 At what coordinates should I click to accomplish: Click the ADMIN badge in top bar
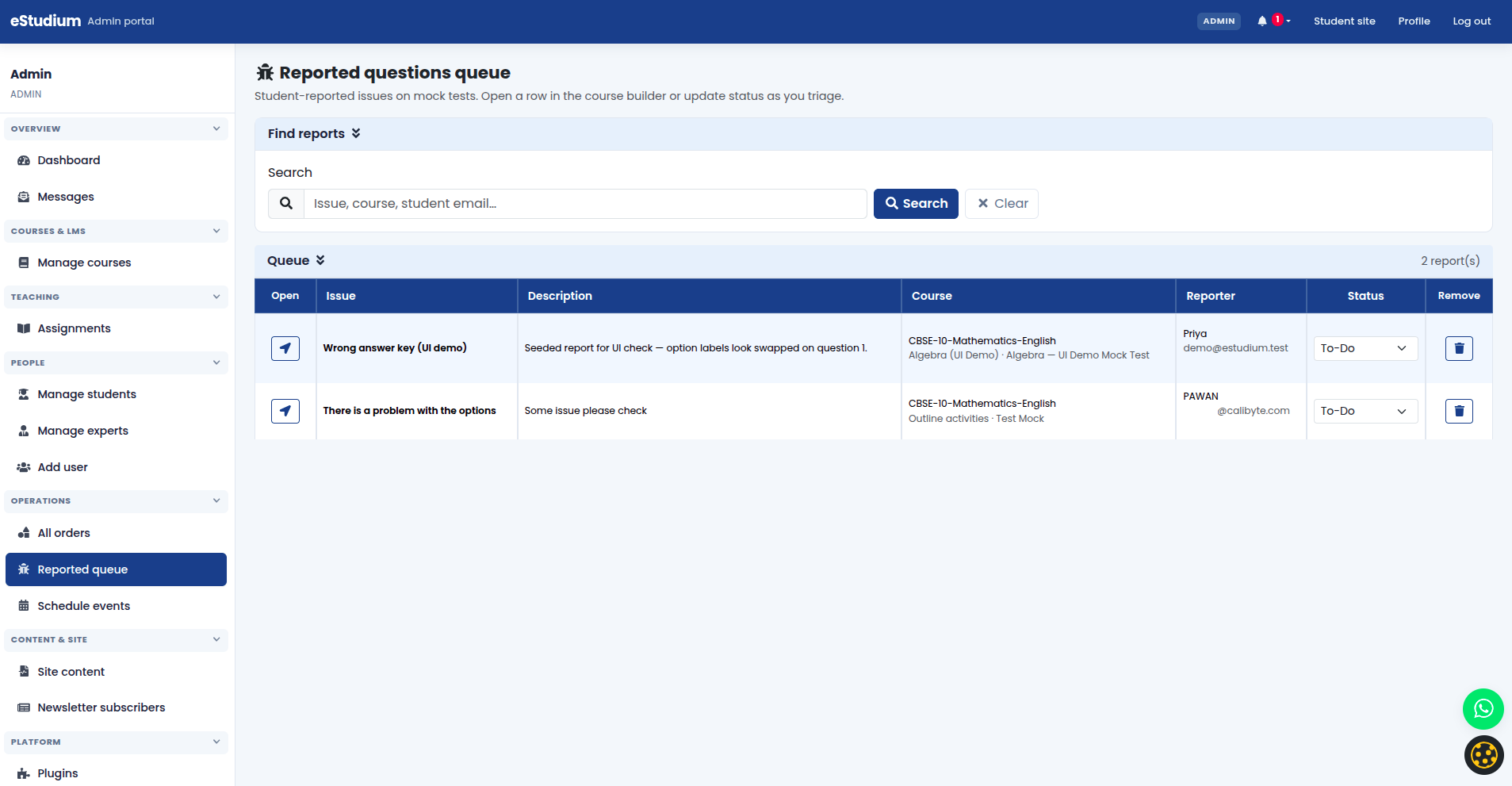1219,21
